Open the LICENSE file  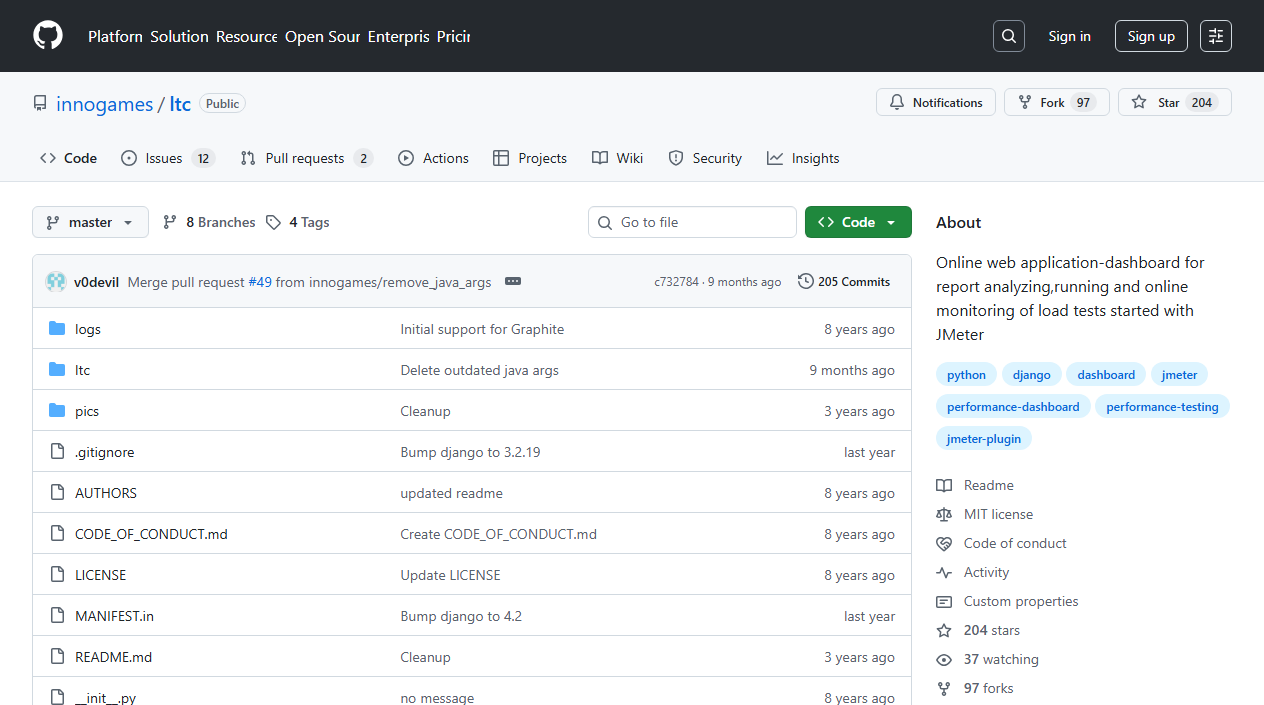point(101,575)
